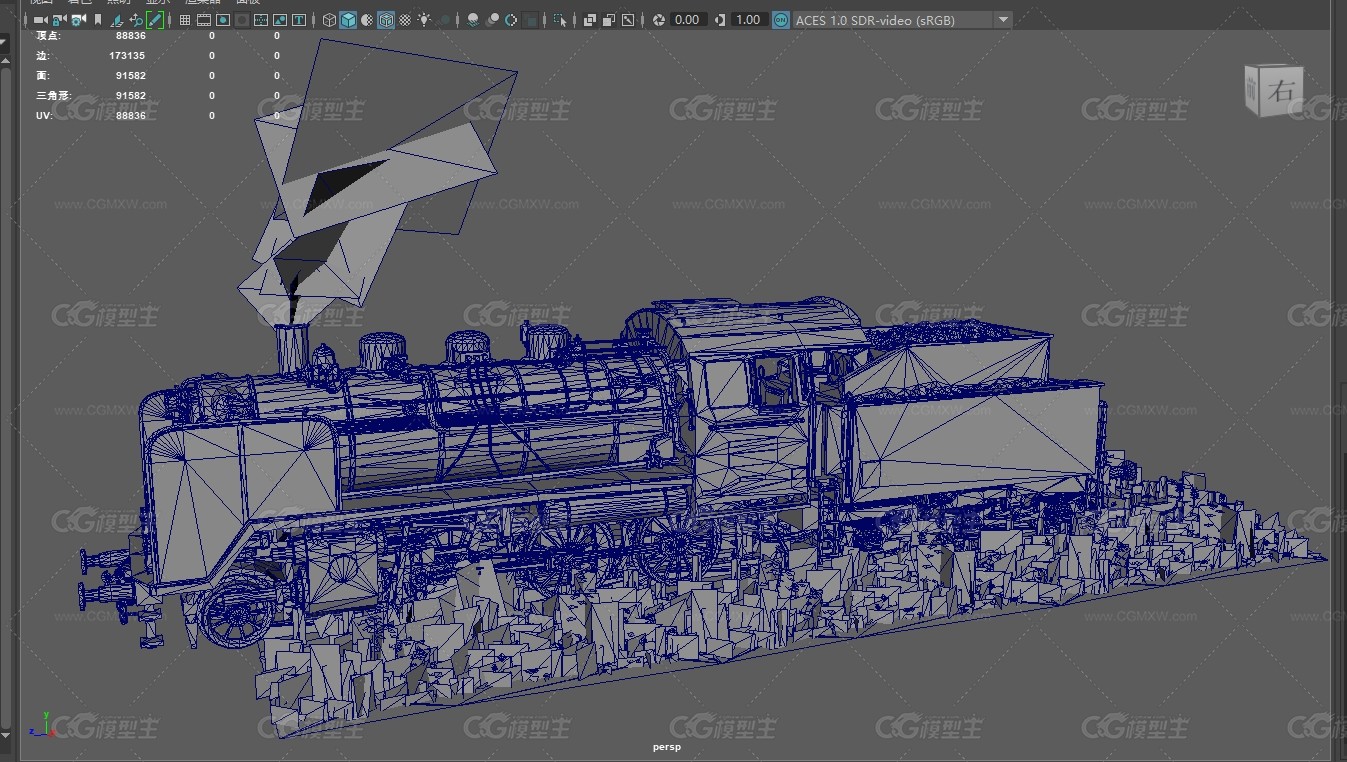Click the Gamma value field 1.00
This screenshot has height=762, width=1347.
(750, 20)
